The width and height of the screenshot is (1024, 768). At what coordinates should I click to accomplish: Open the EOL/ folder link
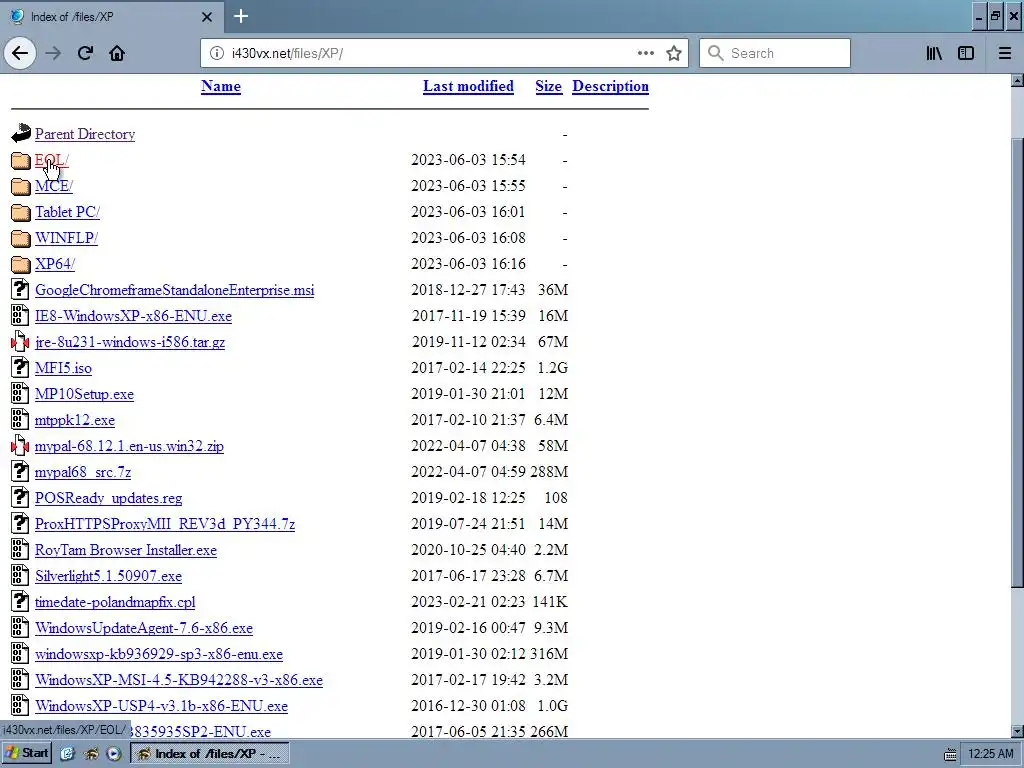(x=52, y=160)
